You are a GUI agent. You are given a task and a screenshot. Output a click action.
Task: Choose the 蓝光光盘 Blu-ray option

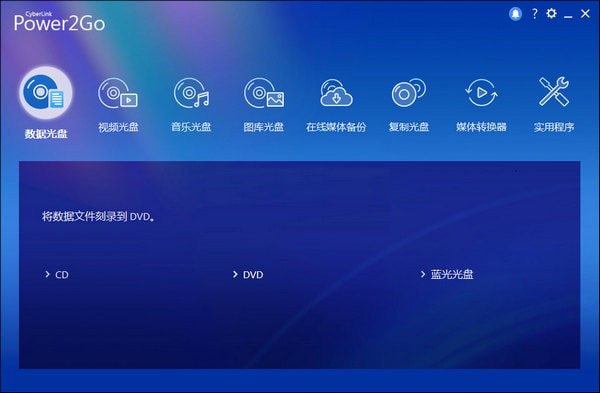[x=447, y=274]
